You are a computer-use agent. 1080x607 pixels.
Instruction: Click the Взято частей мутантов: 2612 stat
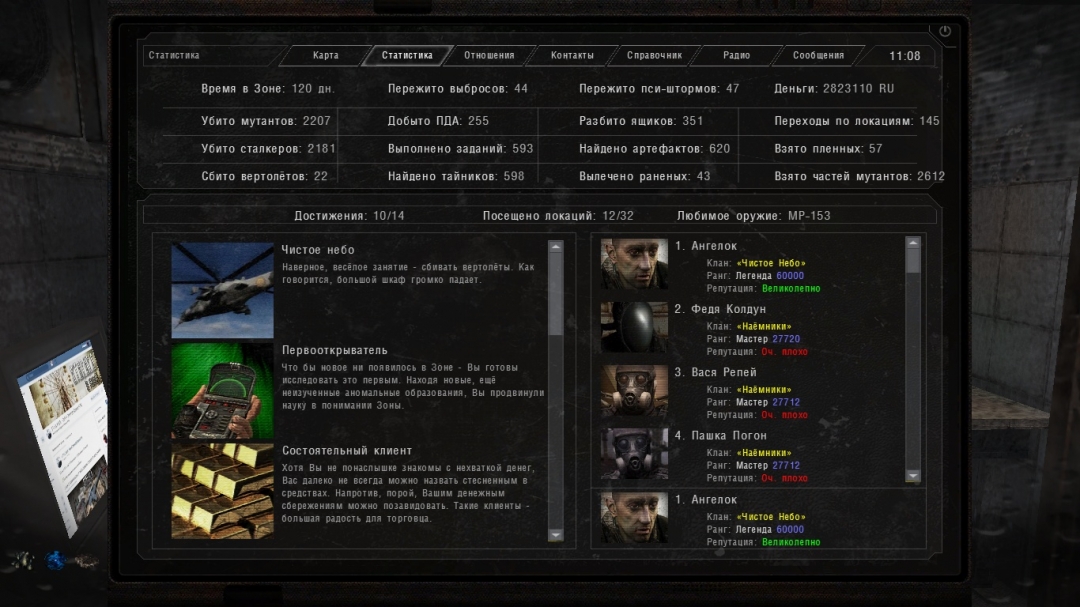(860, 176)
